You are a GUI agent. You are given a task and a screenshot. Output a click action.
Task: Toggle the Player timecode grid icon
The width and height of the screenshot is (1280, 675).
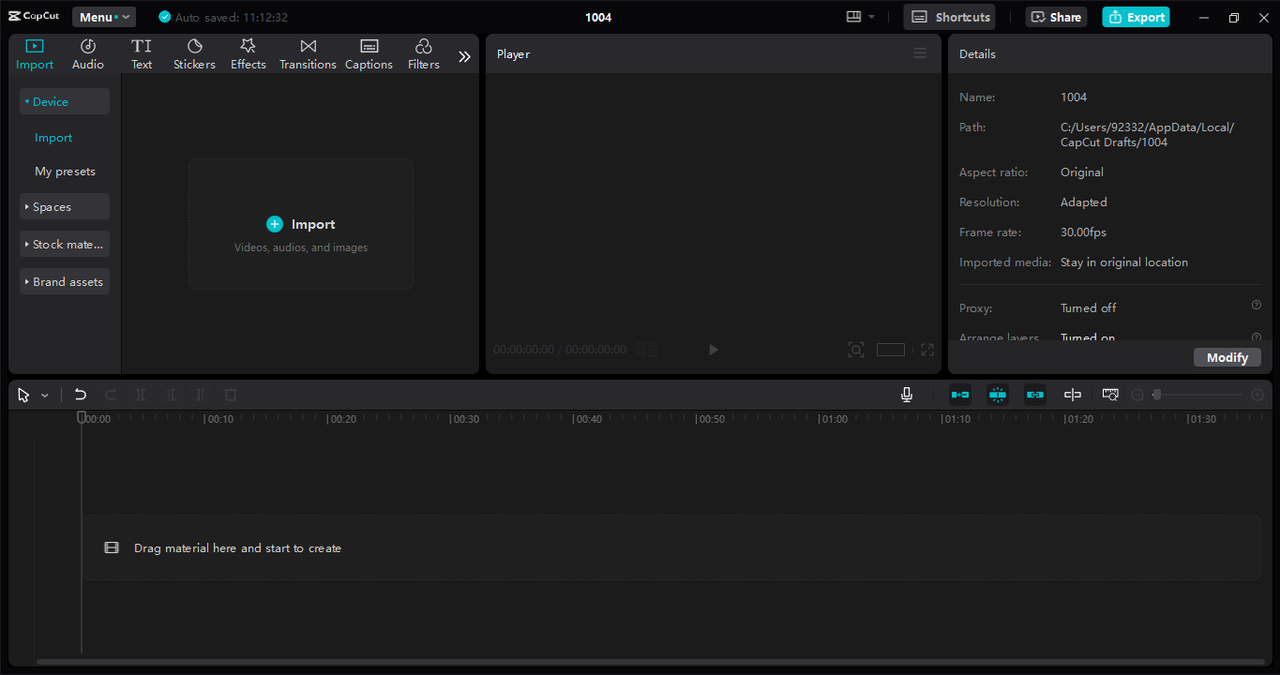pyautogui.click(x=648, y=350)
